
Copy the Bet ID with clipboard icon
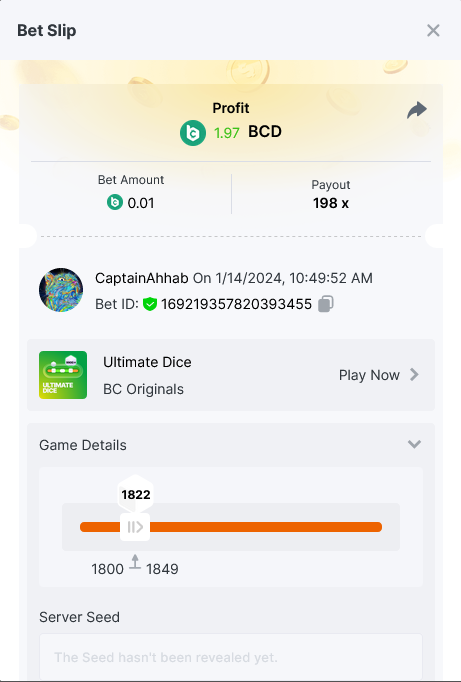coord(326,304)
